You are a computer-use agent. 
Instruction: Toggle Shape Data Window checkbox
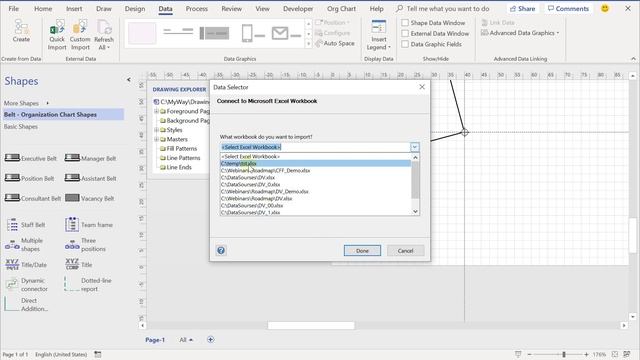coord(405,23)
